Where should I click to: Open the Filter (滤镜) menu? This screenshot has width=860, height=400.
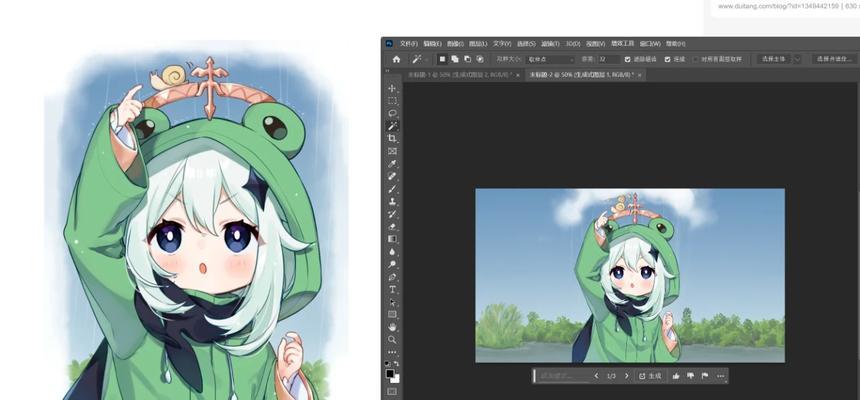tap(550, 44)
